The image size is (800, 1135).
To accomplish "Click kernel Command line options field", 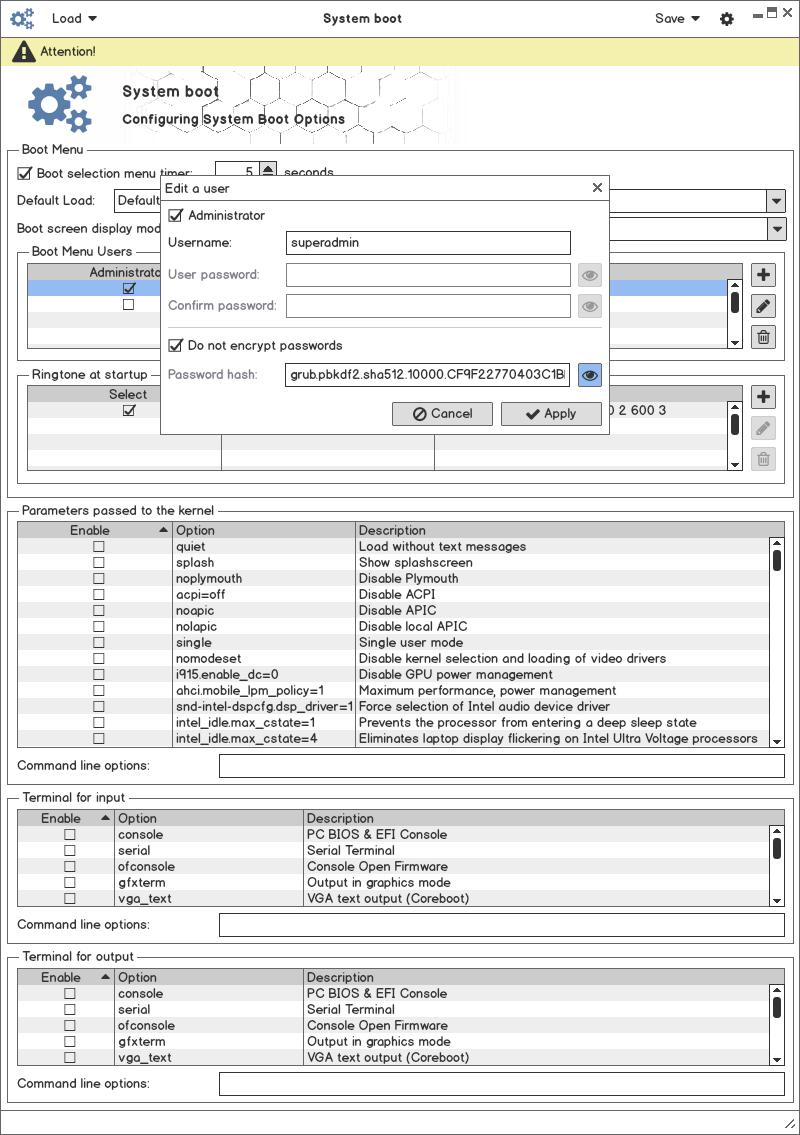I will [x=502, y=766].
